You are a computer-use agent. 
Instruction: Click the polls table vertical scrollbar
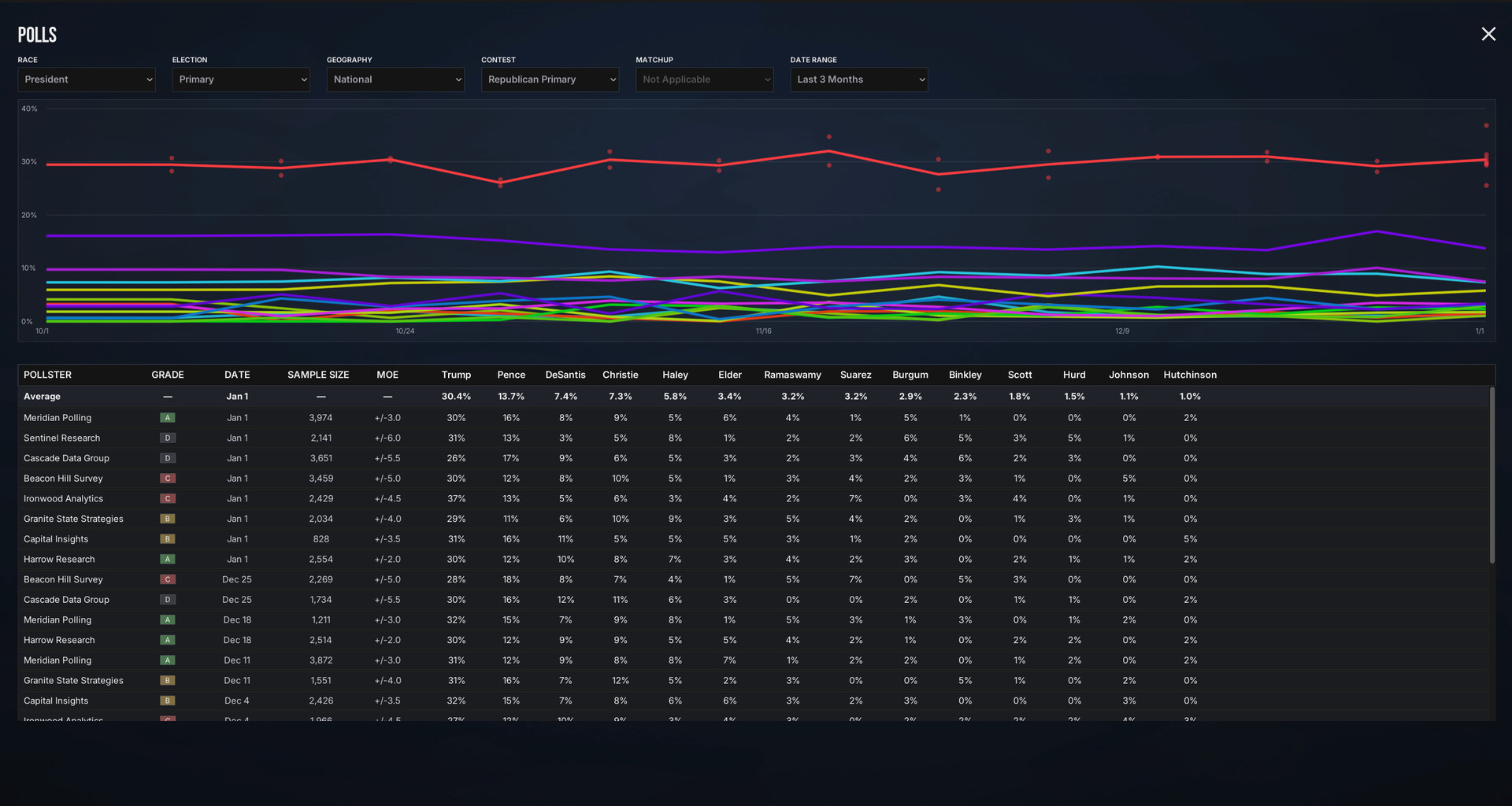1492,475
